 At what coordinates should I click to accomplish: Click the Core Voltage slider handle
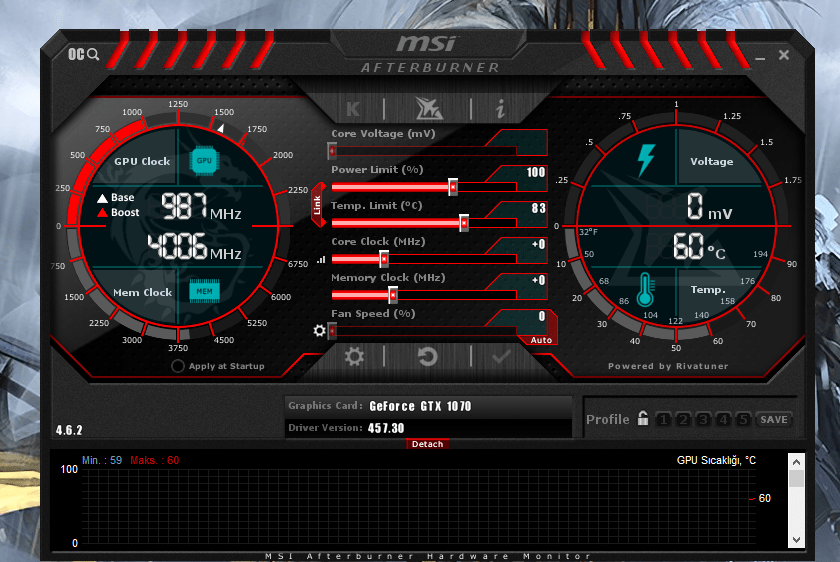[x=332, y=151]
